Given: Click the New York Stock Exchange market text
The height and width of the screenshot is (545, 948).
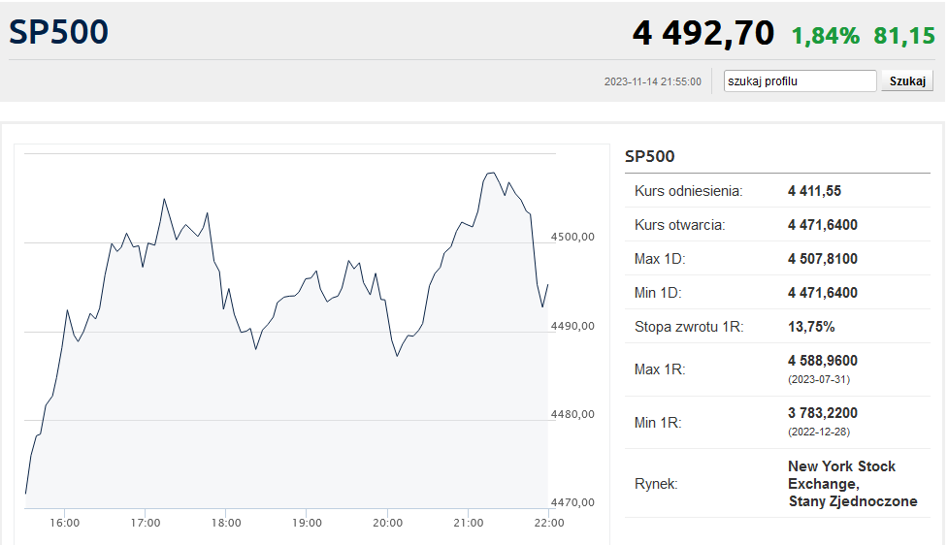Looking at the screenshot, I should 842,475.
